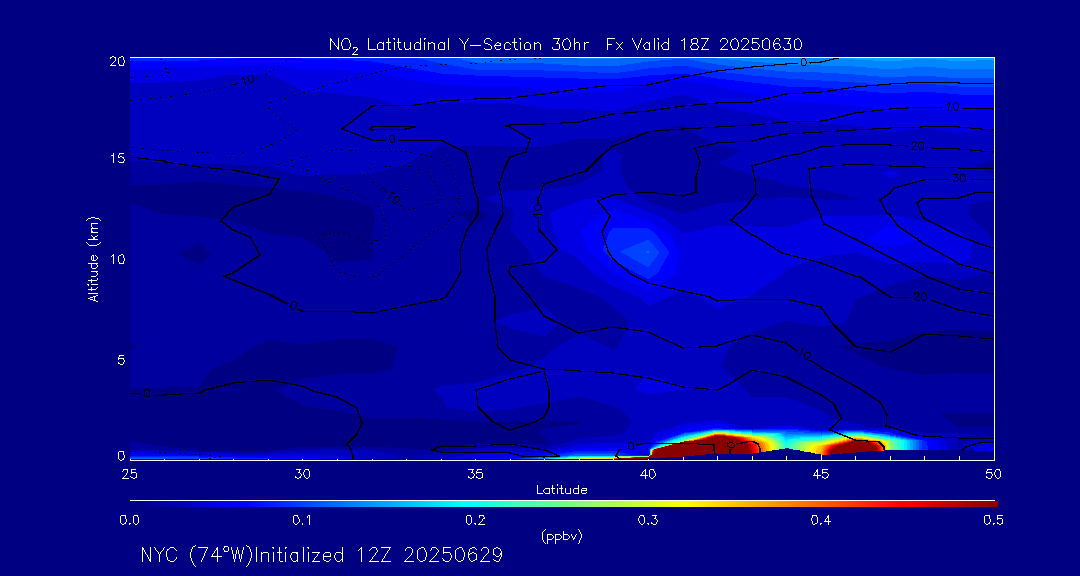1080x576 pixels.
Task: Click the "(ppbv)" units label under colorbar
Action: point(562,537)
